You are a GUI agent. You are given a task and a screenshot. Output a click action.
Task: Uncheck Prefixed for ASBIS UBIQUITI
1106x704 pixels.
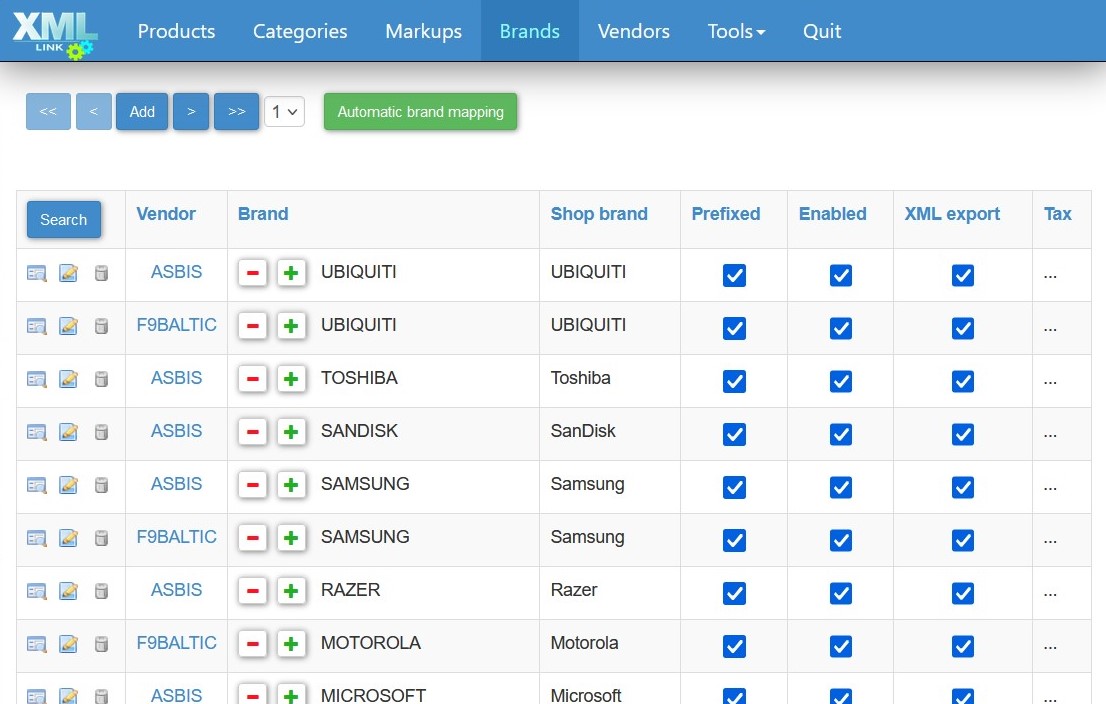pyautogui.click(x=734, y=275)
